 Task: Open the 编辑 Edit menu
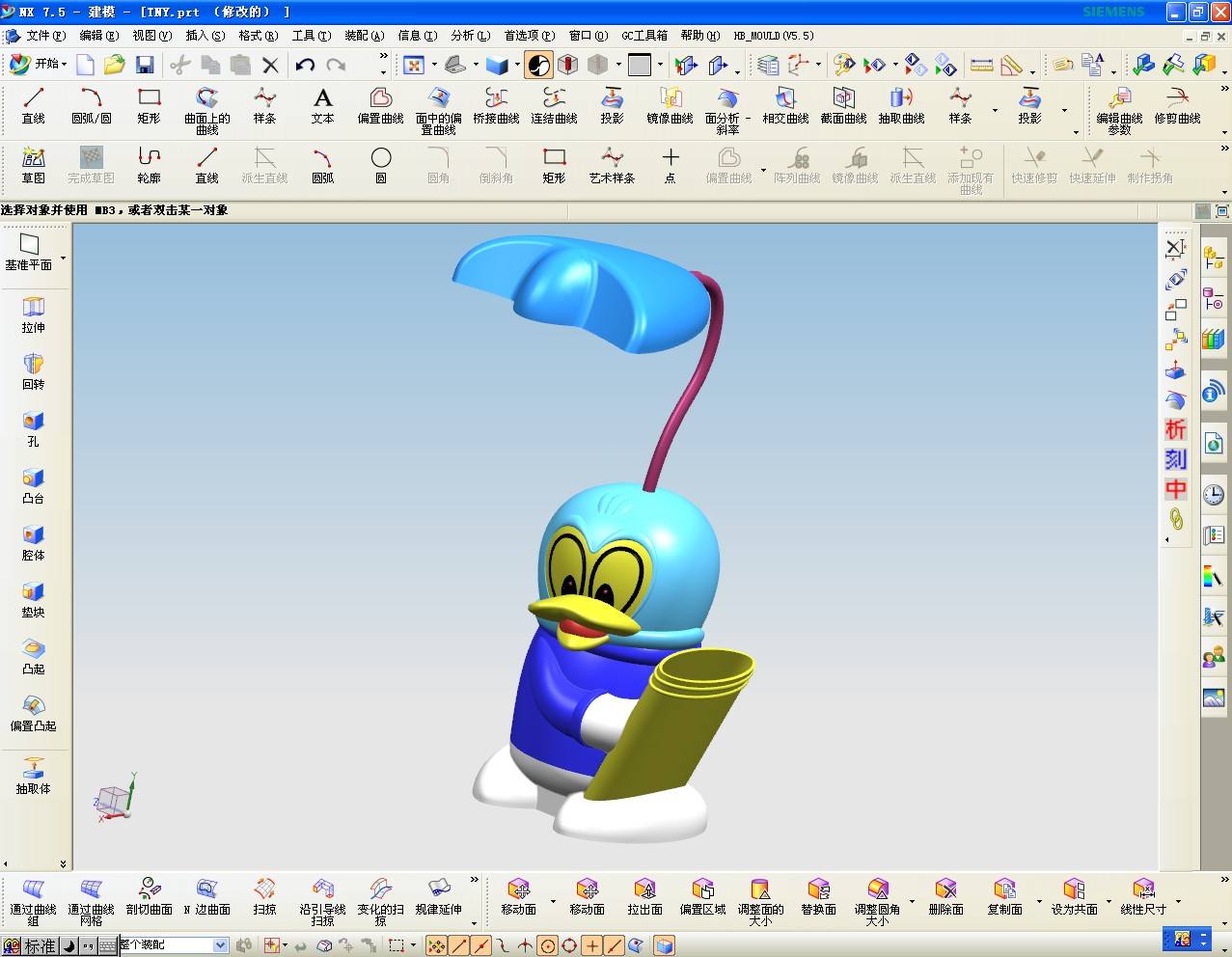(98, 36)
